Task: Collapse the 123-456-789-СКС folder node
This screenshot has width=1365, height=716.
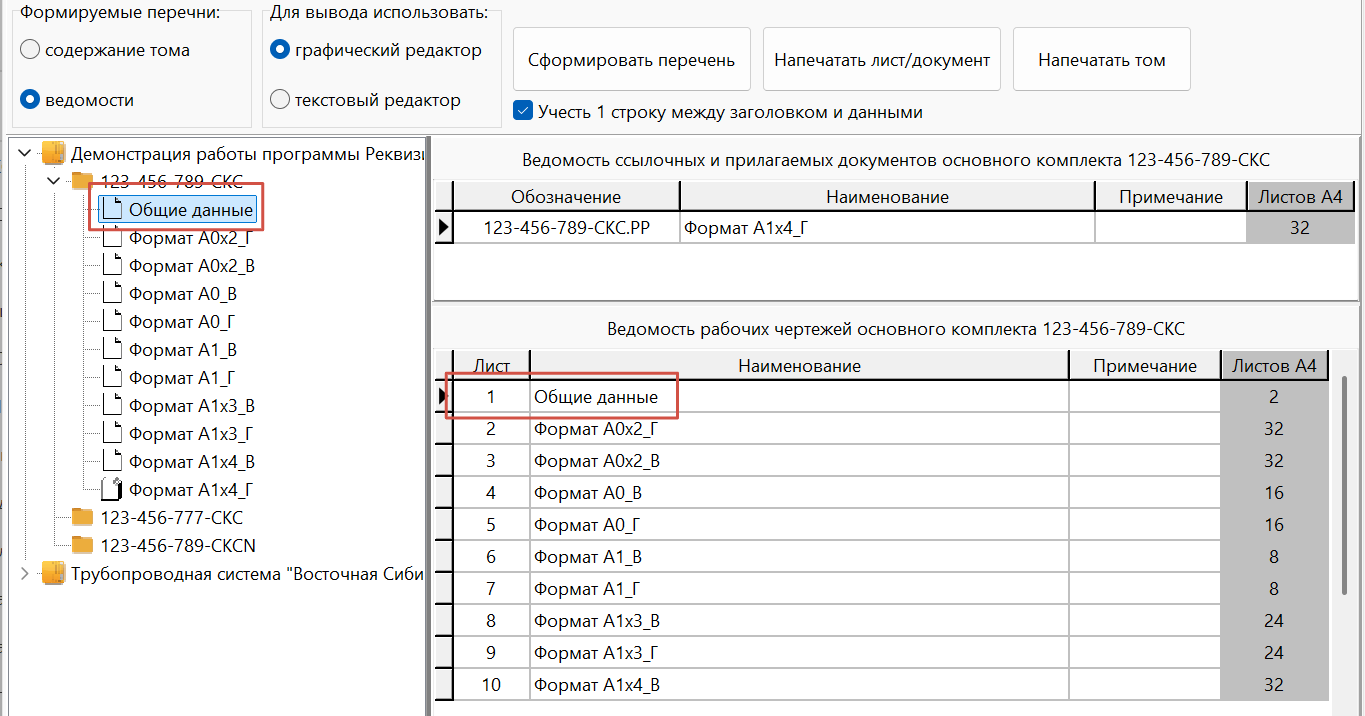Action: pos(54,181)
